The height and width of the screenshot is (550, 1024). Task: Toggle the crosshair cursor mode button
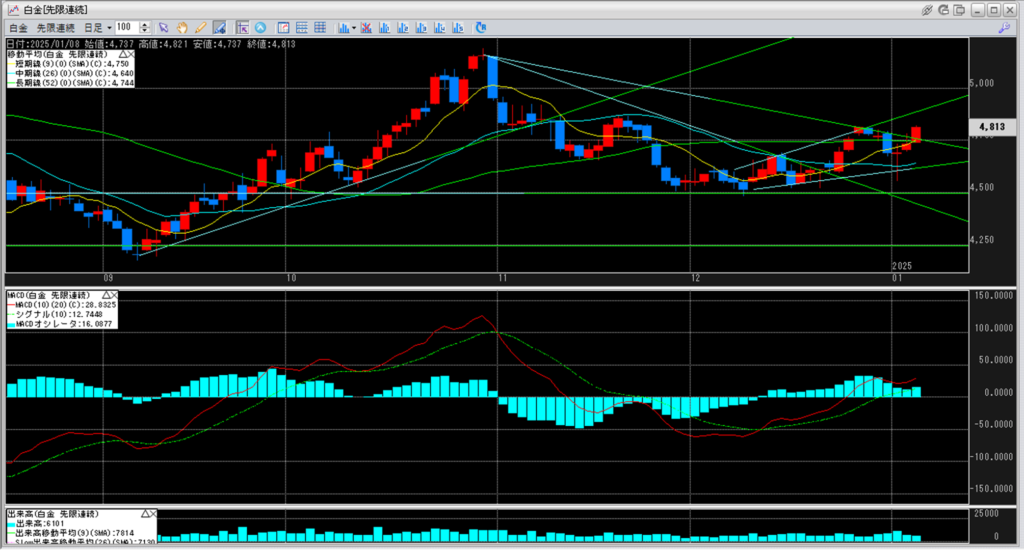coord(243,27)
